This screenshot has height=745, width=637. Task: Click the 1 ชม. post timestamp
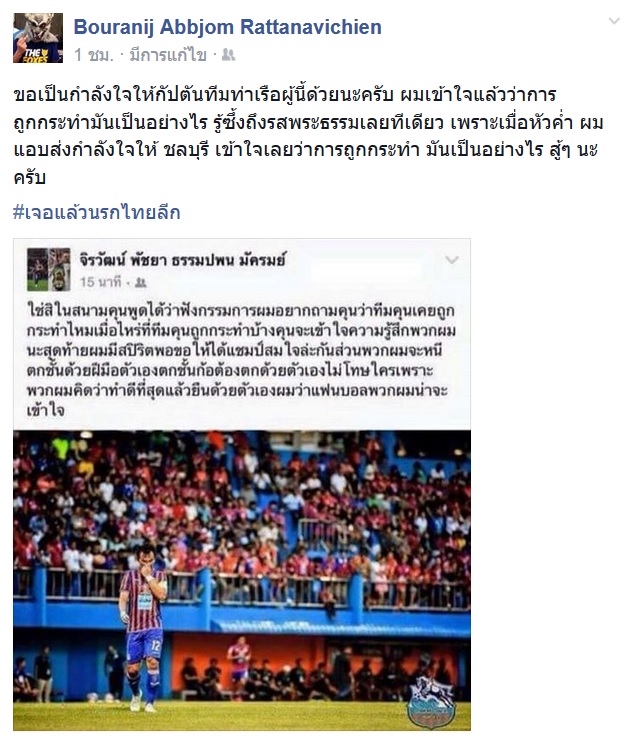click(x=94, y=55)
